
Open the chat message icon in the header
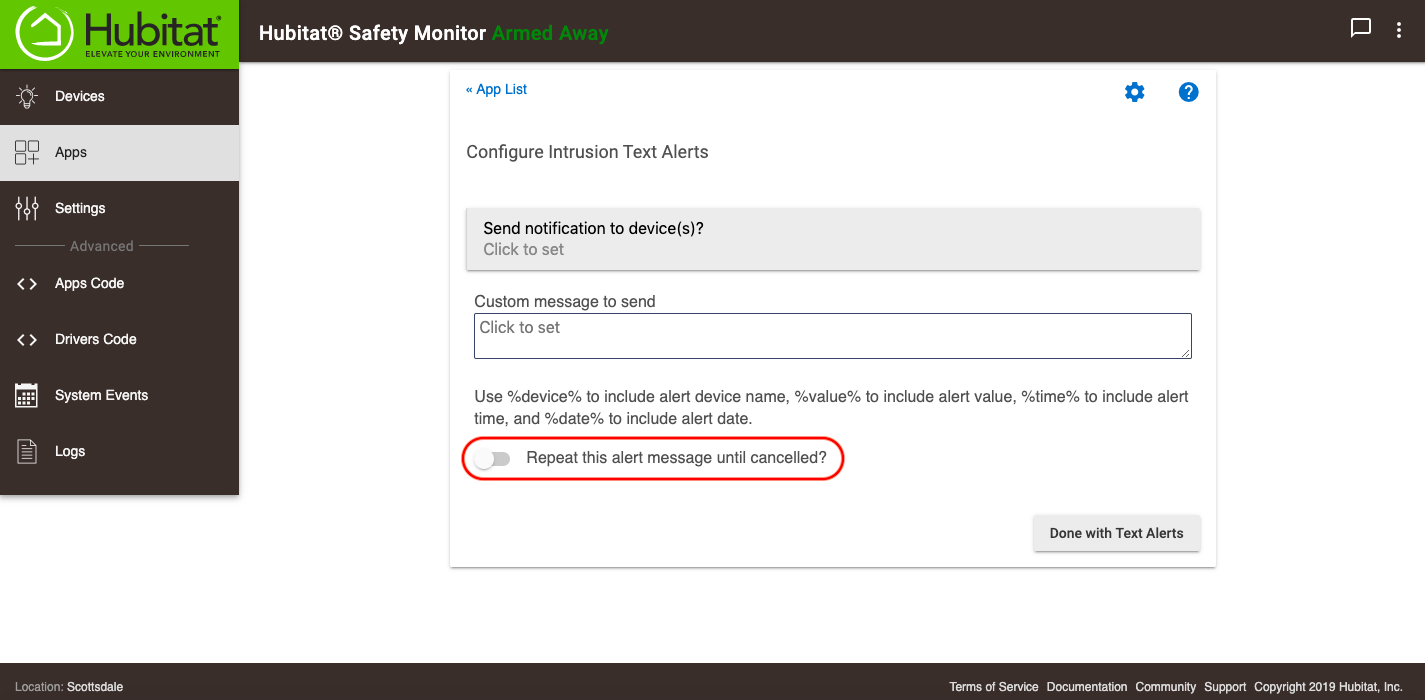tap(1361, 29)
